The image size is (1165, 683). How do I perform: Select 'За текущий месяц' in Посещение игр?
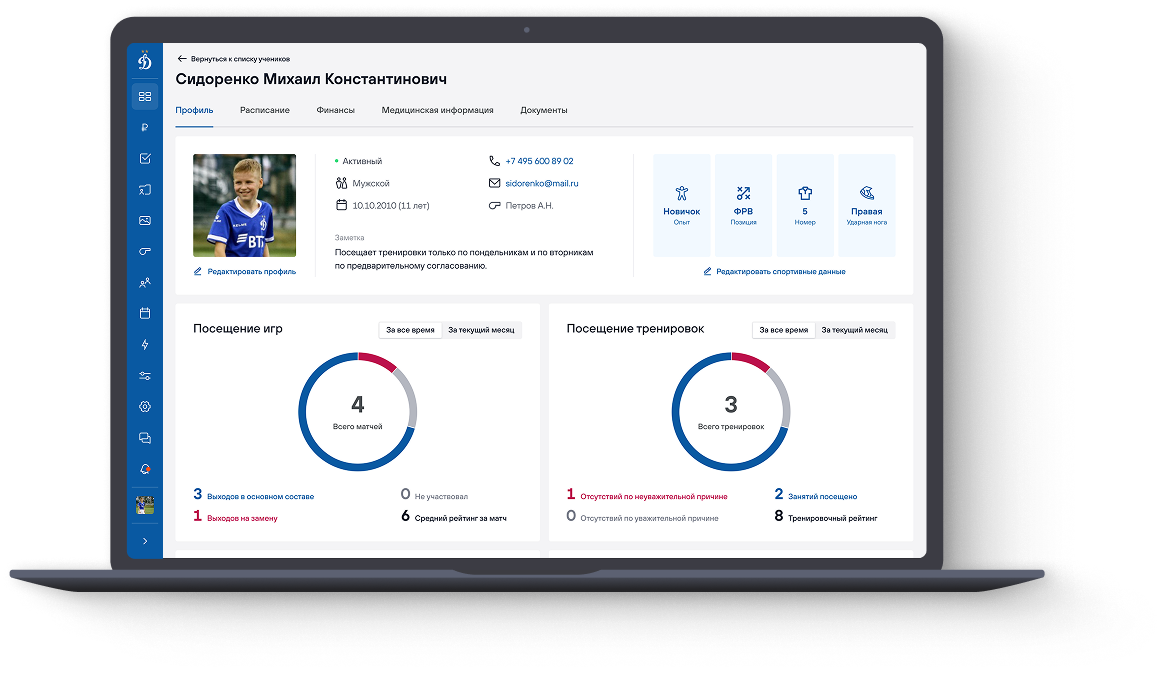click(x=481, y=329)
